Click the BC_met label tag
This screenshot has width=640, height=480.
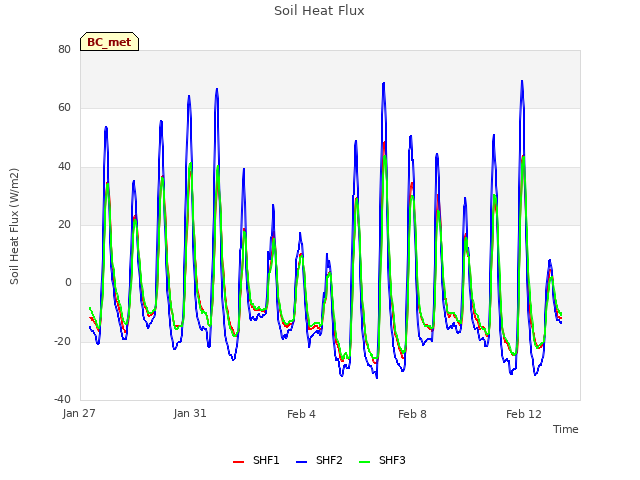pos(109,42)
